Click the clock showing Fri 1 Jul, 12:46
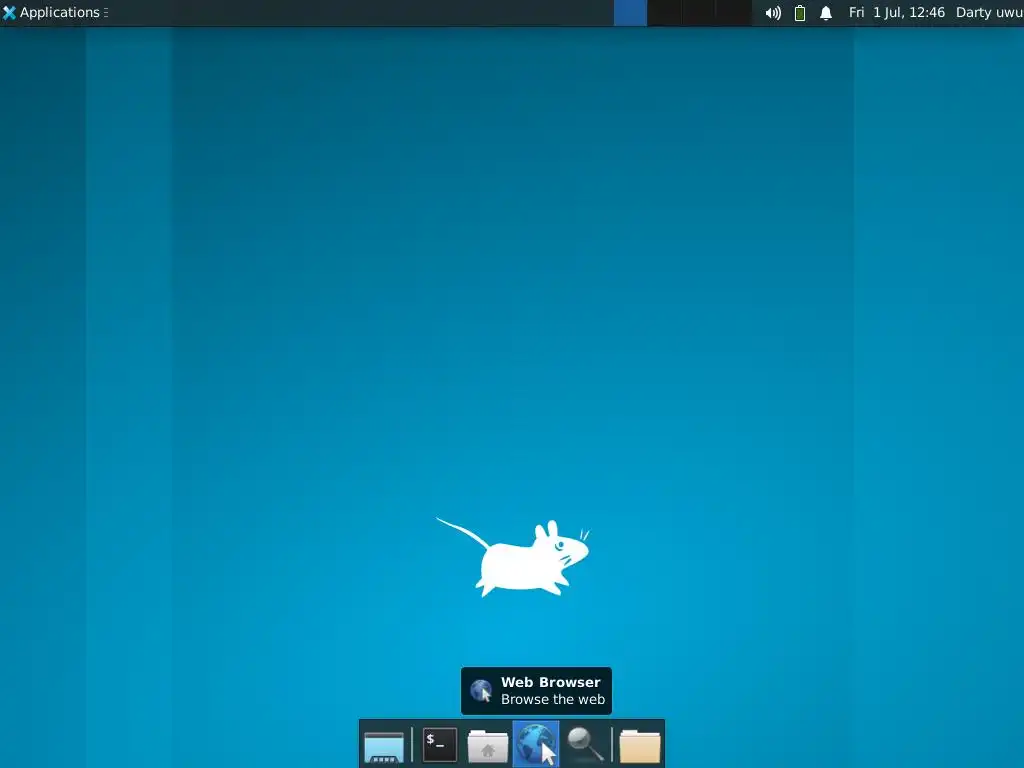Viewport: 1024px width, 768px height. [897, 12]
